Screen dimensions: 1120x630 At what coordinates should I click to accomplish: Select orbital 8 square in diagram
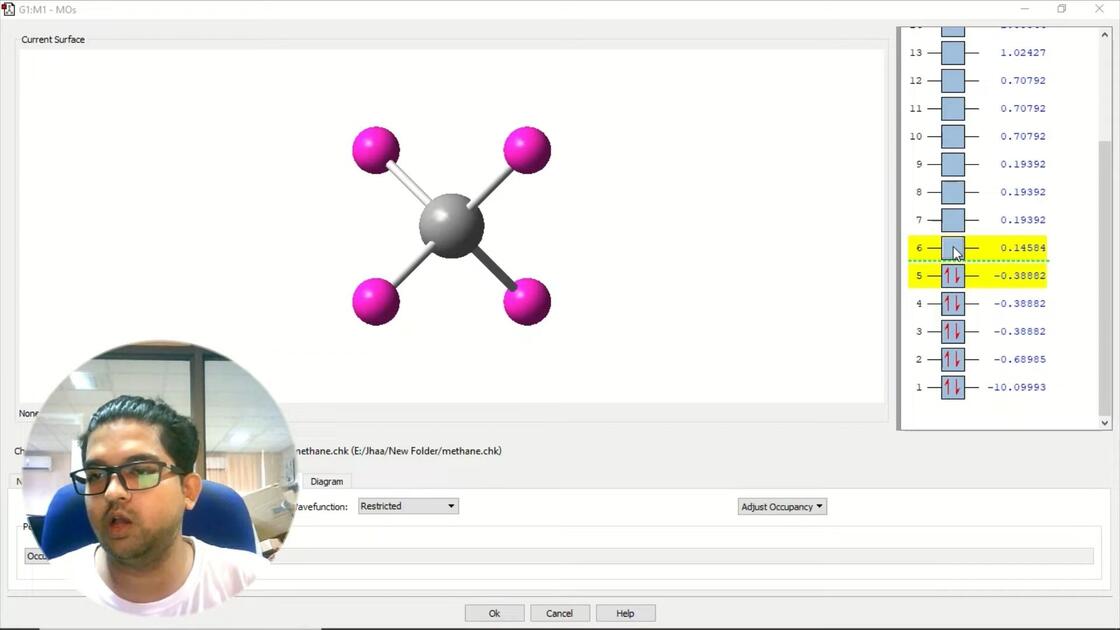coord(953,192)
